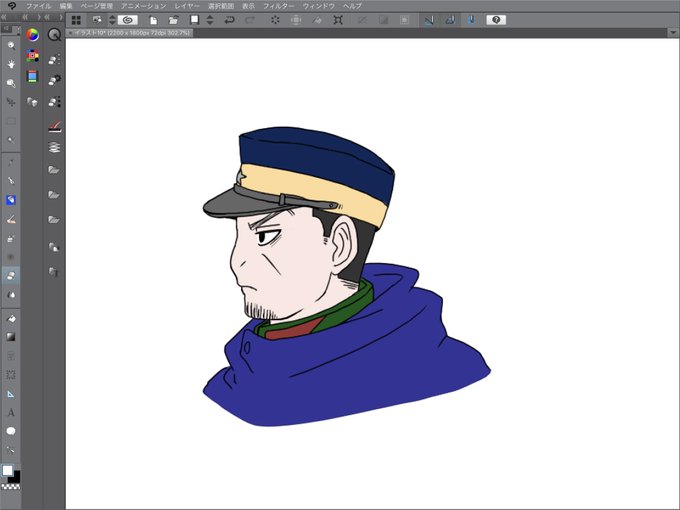Open the ヘルプ (Help) menu

(x=352, y=6)
